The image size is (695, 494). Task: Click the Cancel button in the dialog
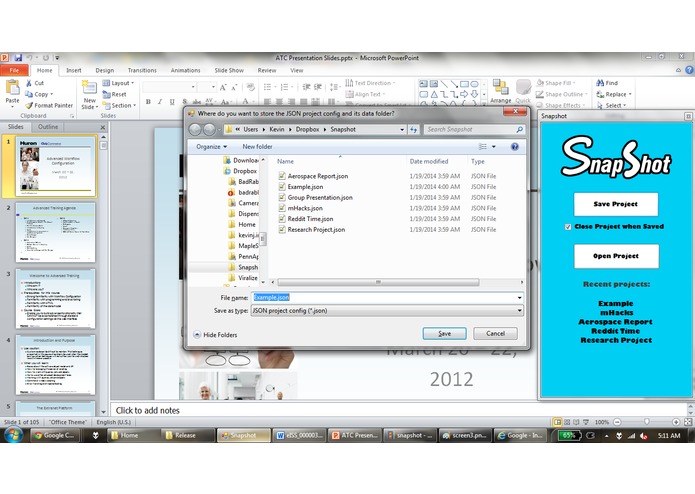click(x=495, y=334)
